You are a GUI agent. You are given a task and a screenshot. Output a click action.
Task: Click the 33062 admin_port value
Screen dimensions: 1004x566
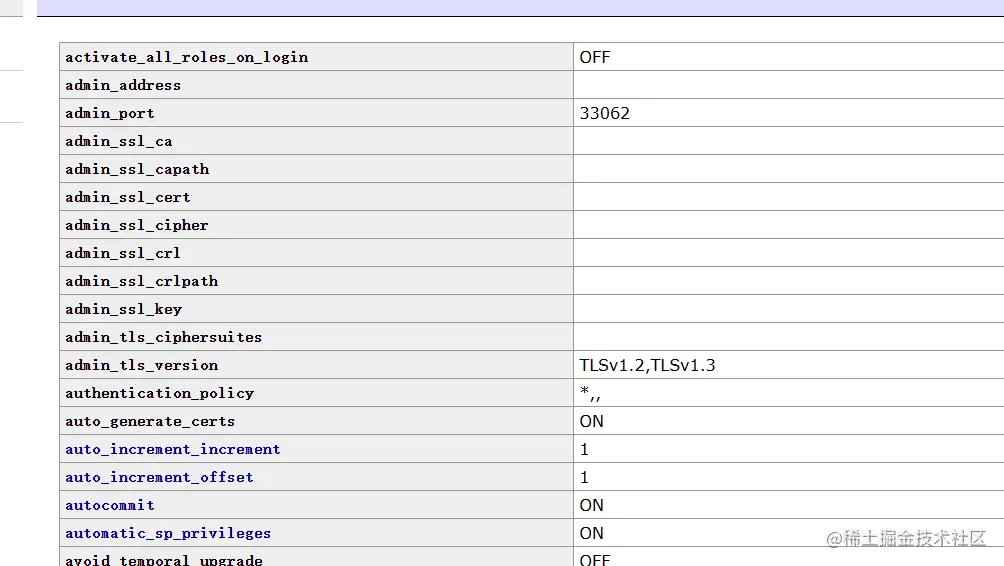(604, 113)
